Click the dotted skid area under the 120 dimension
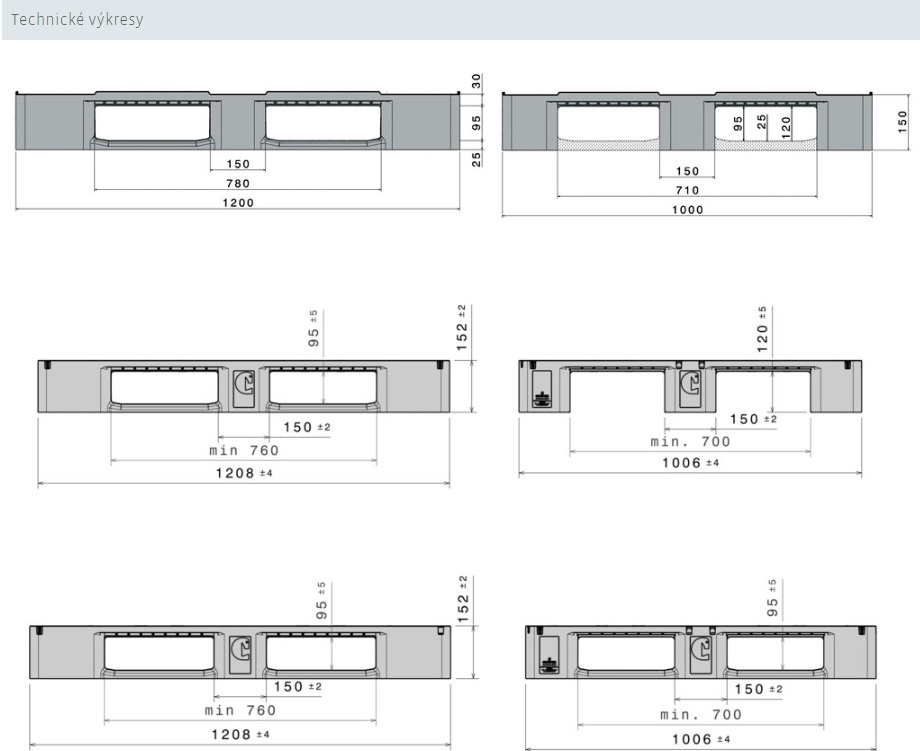This screenshot has width=920, height=751. coord(765,145)
